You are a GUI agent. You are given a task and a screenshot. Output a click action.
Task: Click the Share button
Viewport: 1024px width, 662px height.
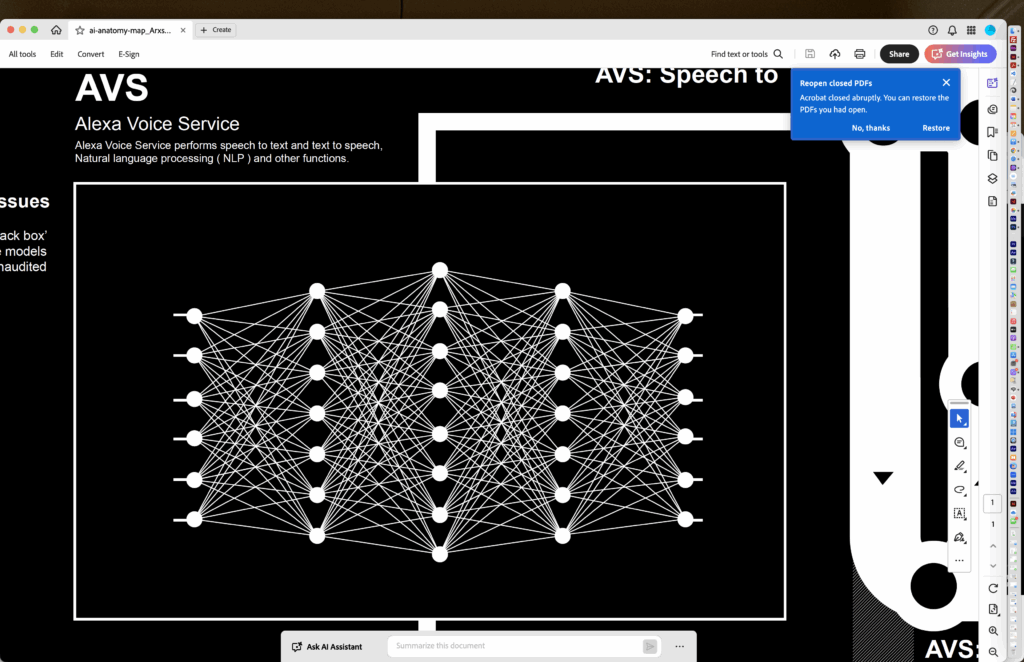pos(899,54)
